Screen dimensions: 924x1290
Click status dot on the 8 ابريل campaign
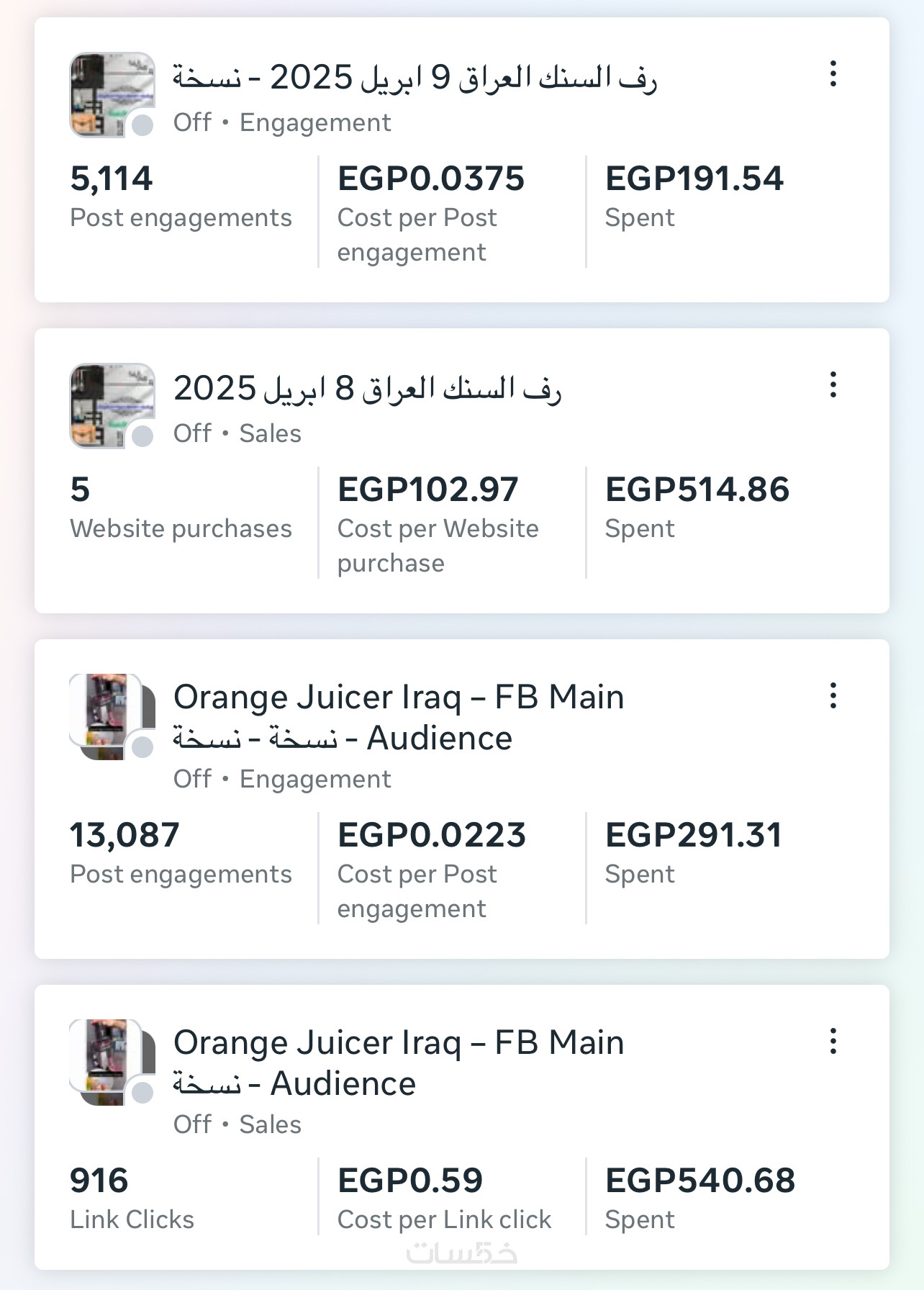(x=143, y=436)
